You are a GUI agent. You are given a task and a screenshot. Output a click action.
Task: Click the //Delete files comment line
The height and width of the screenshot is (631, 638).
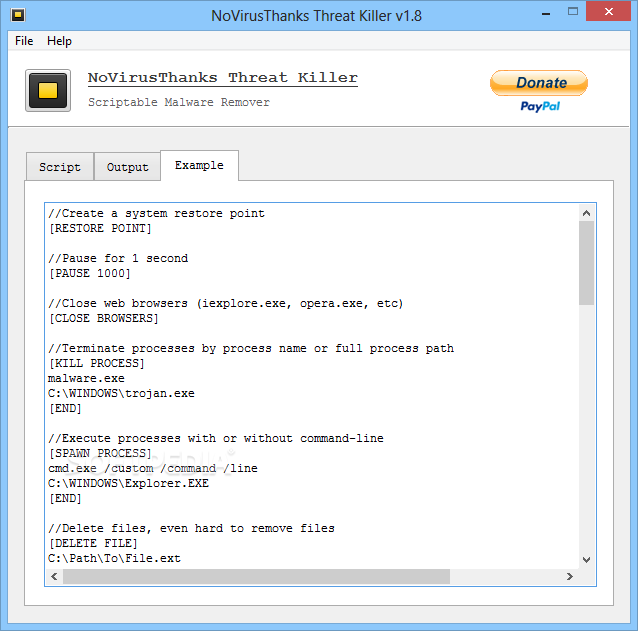point(191,528)
